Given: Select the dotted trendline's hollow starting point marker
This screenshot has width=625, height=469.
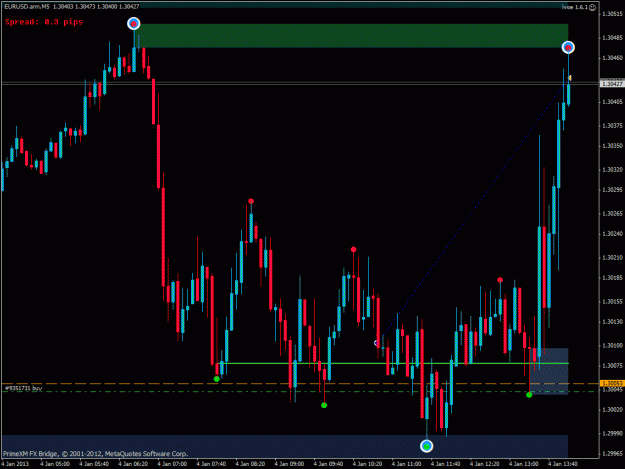Looking at the screenshot, I should (376, 343).
